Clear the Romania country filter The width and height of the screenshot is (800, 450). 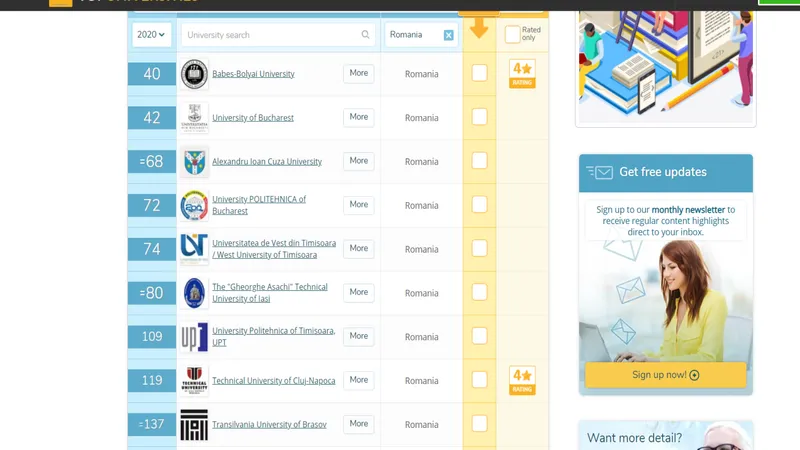tap(448, 35)
